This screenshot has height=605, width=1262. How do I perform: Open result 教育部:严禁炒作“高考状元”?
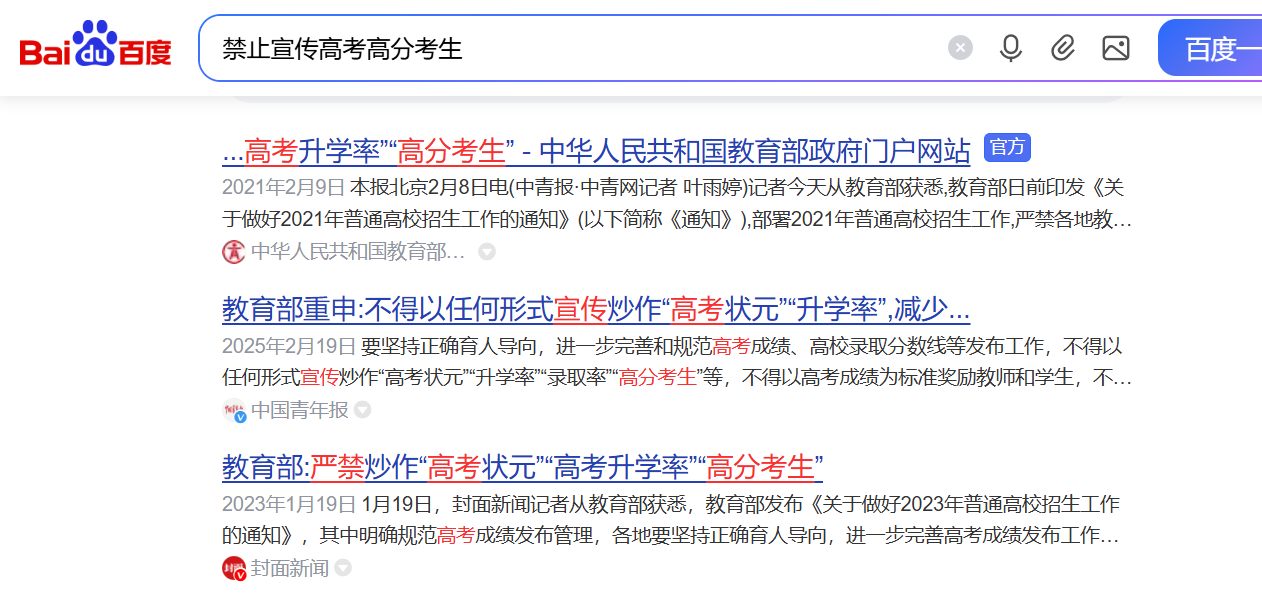click(x=522, y=467)
